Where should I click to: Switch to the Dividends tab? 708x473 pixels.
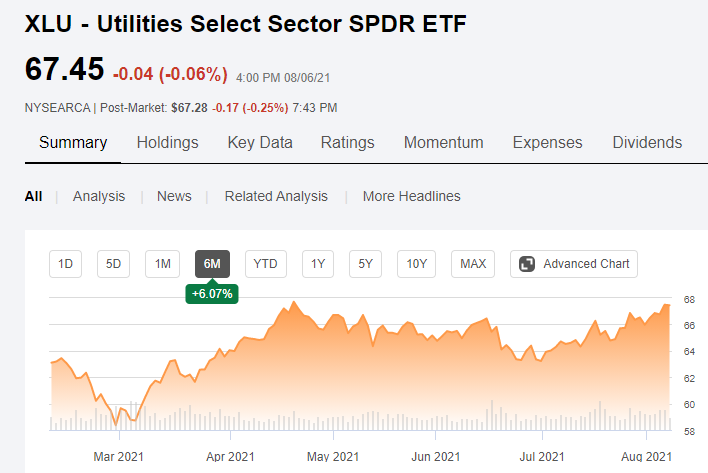[647, 143]
